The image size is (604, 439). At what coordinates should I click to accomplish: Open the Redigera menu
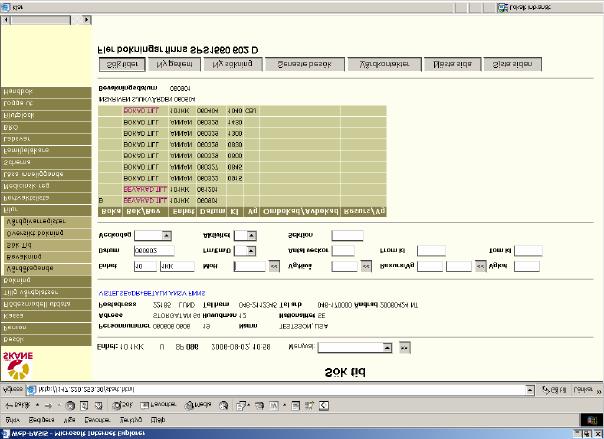(x=42, y=420)
